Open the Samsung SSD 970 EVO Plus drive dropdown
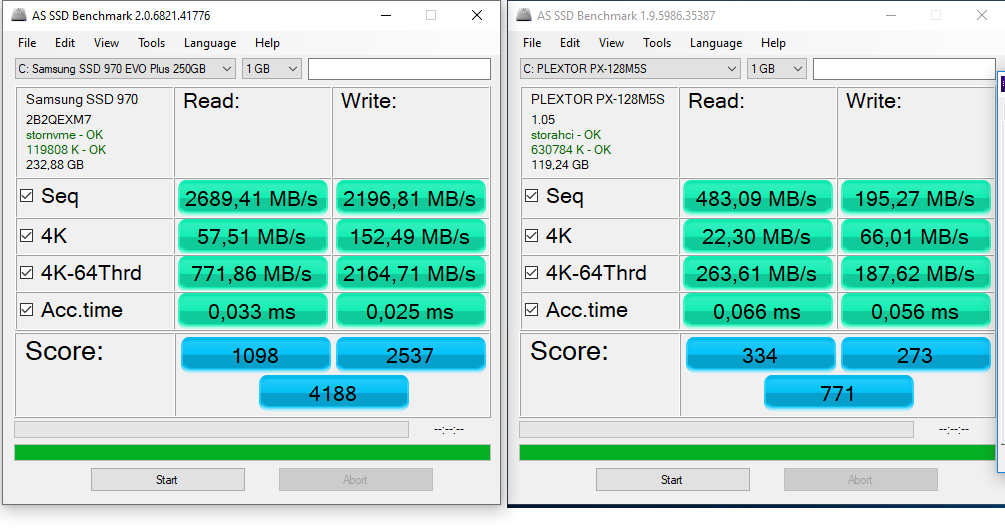Viewport: 1005px width, 531px height. coord(125,69)
